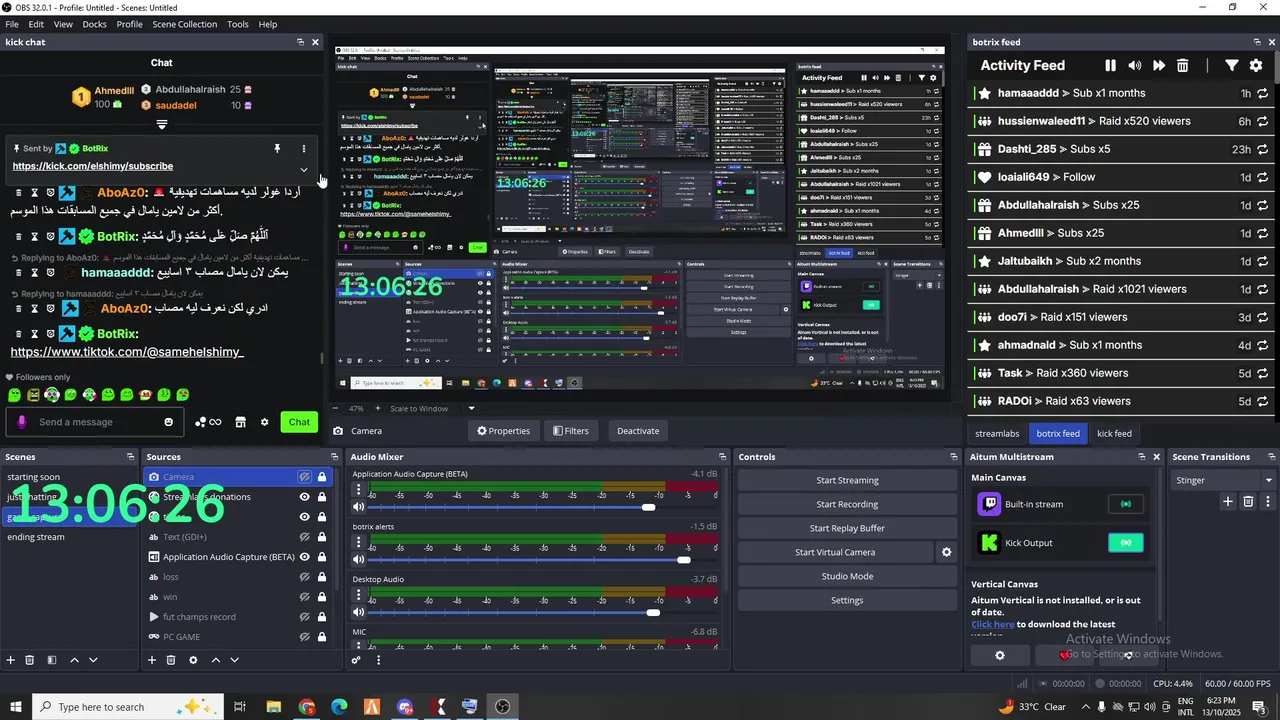Mute botrix alerts audio channel
The height and width of the screenshot is (720, 1280).
pyautogui.click(x=359, y=560)
